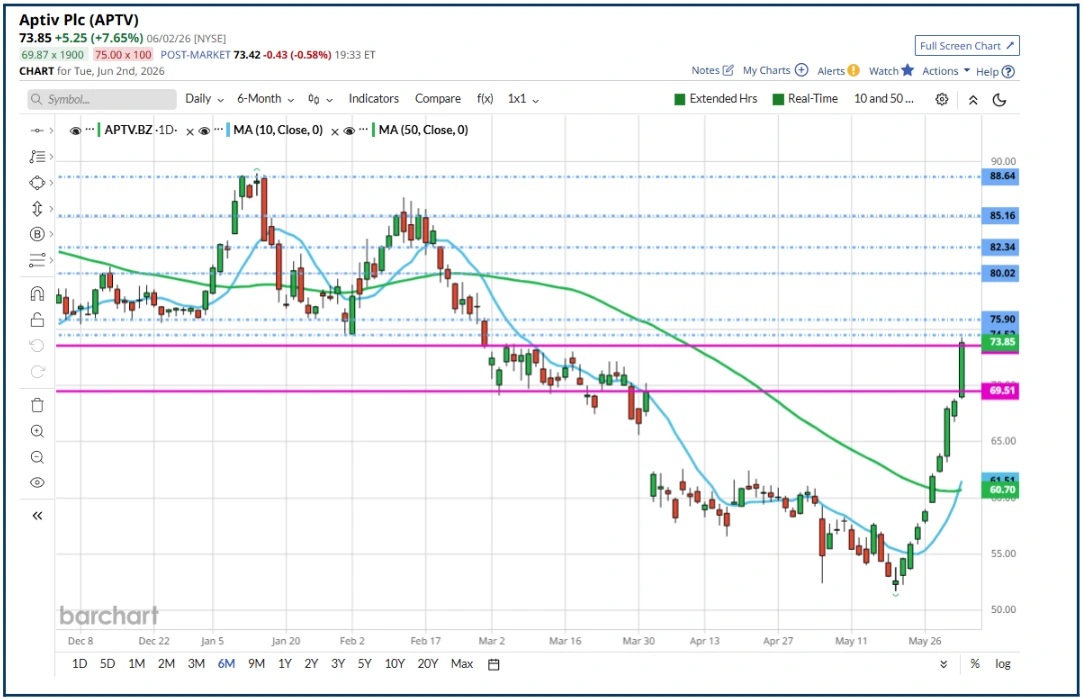Delete drawings with the trash icon
The height and width of the screenshot is (699, 1083).
point(37,405)
